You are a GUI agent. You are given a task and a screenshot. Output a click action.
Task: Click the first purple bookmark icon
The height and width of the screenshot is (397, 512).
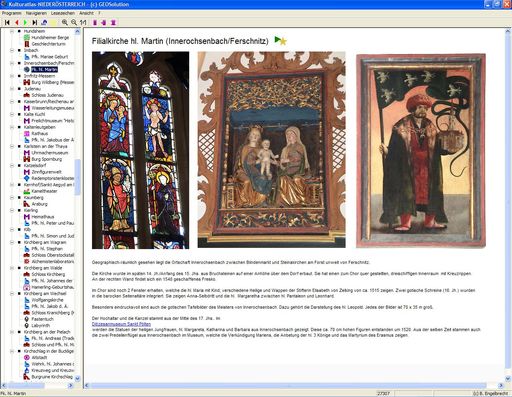pos(95,22)
